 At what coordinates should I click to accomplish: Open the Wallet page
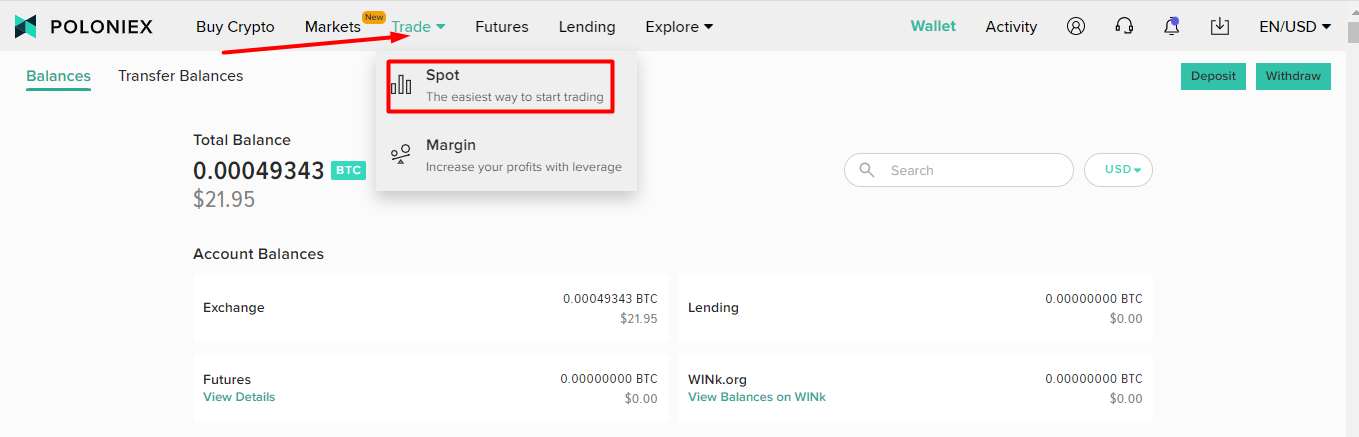click(933, 27)
